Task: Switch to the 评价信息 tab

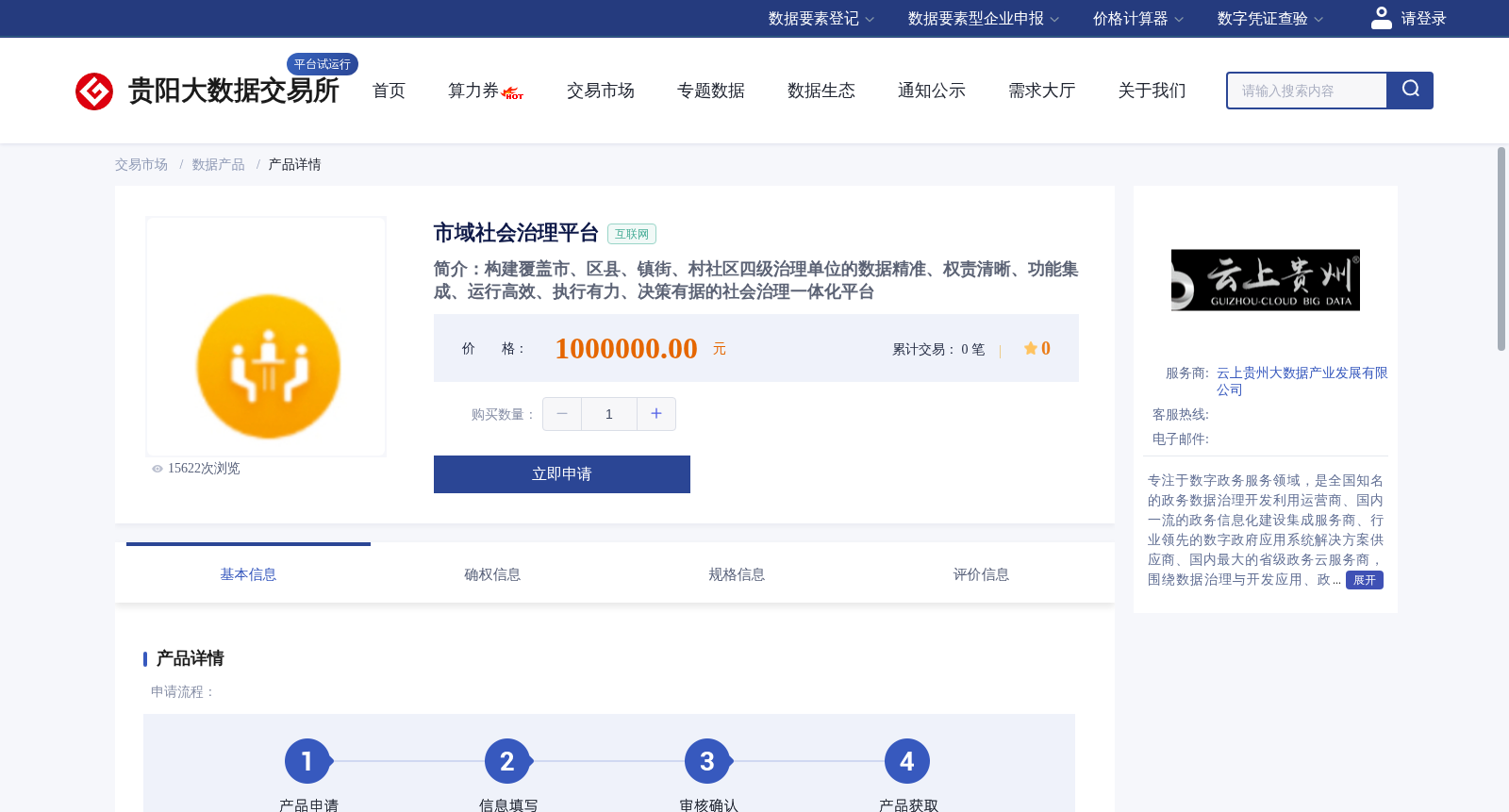Action: 981,574
